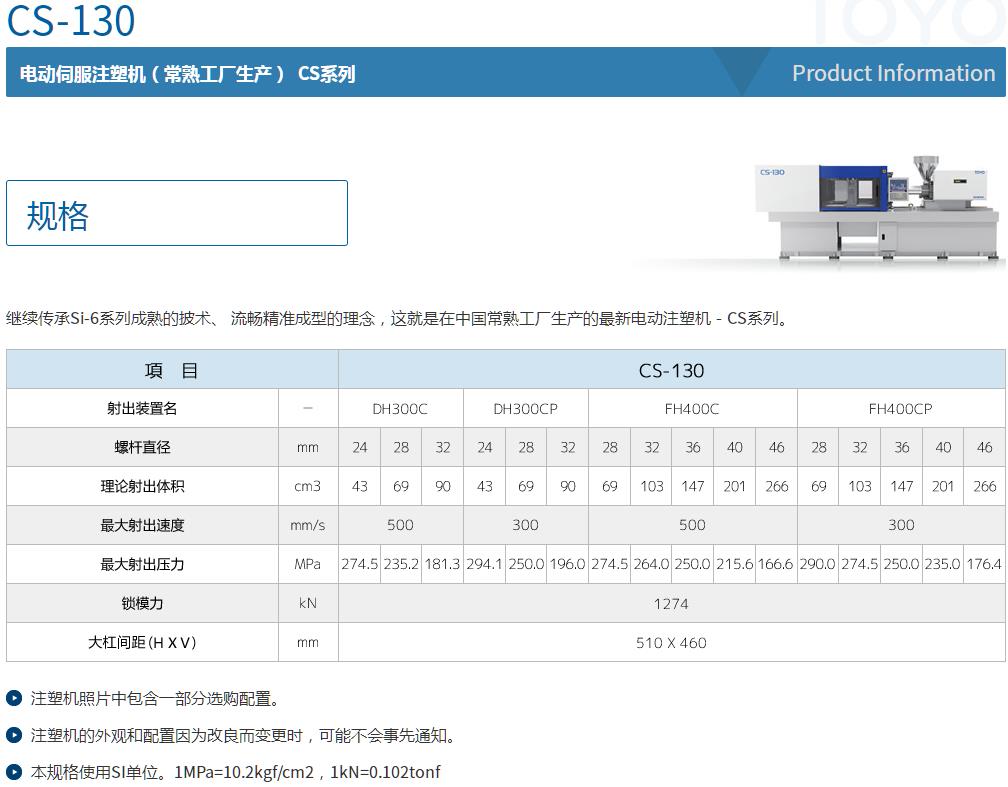The width and height of the screenshot is (1008, 787).
Task: Click the 电动伺服注塑机 CS系列 banner title
Action: pos(187,74)
